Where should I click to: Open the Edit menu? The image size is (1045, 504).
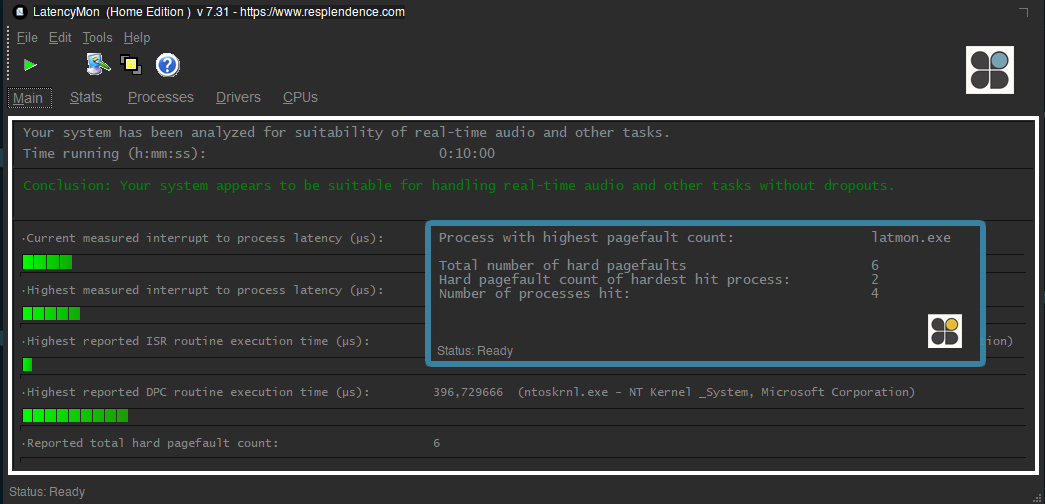pyautogui.click(x=60, y=38)
